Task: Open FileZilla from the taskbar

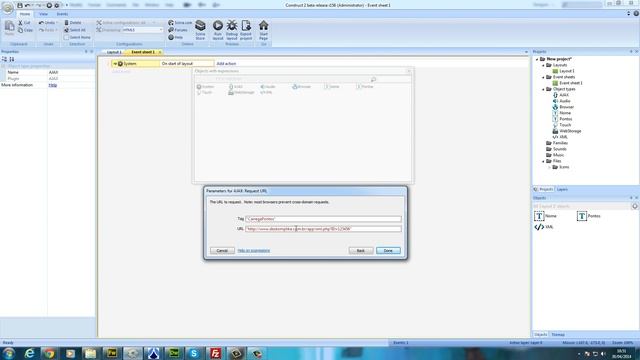Action: (x=215, y=353)
